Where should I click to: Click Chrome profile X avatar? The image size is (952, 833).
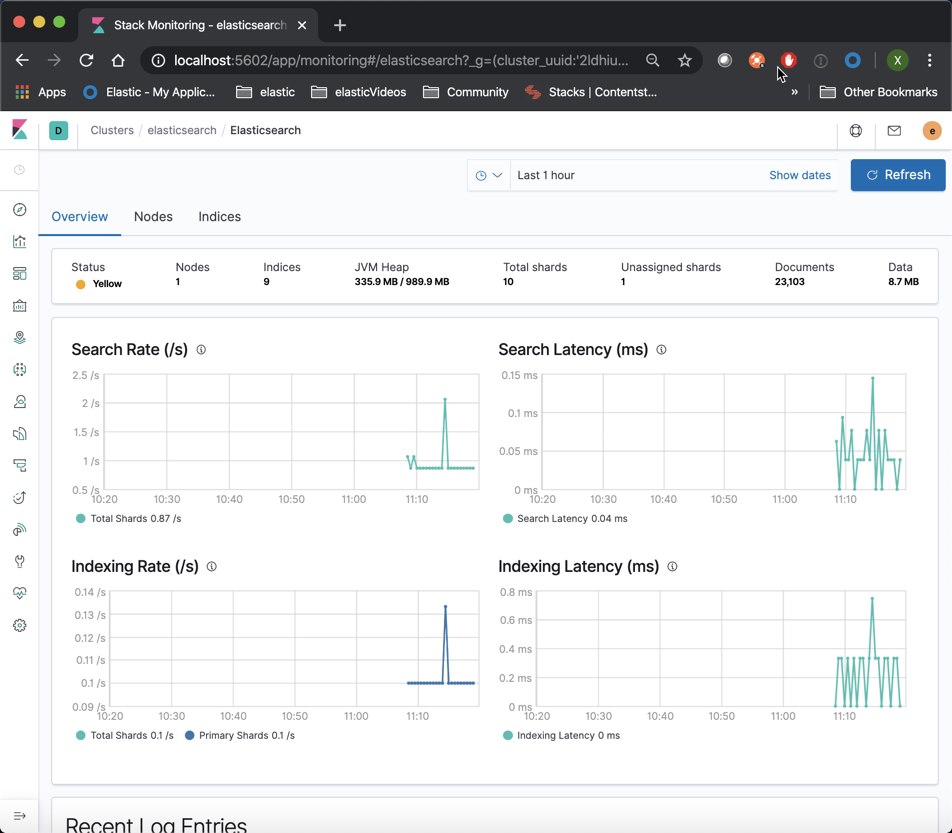[x=897, y=60]
